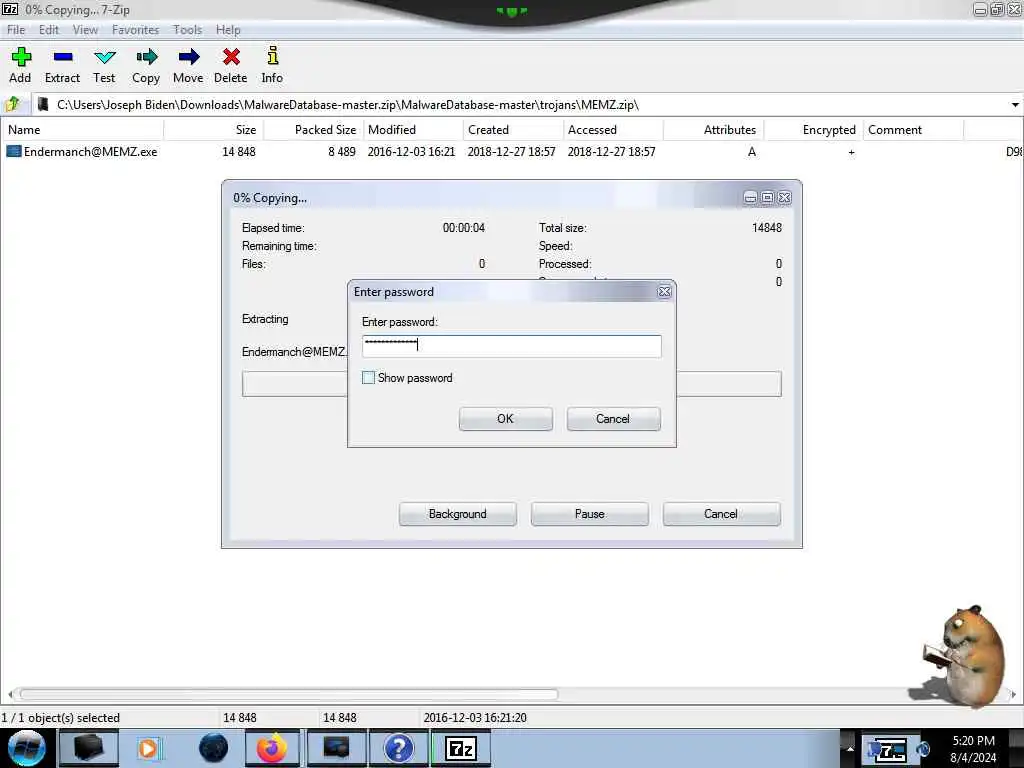1024x768 pixels.
Task: Close the Copying dialog window
Action: point(784,198)
